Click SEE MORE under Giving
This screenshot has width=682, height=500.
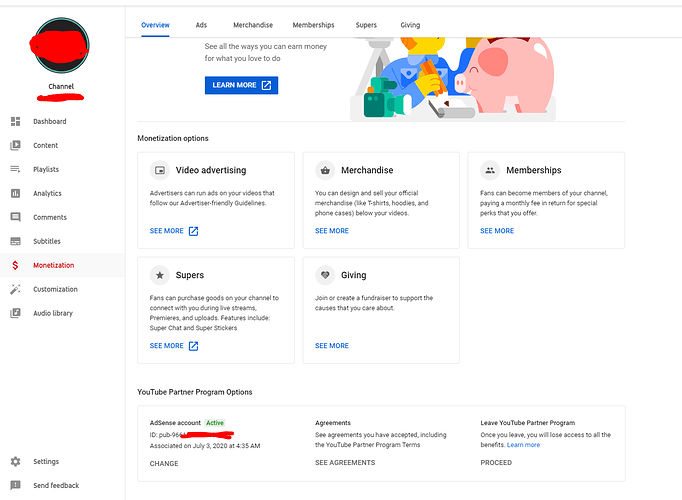332,346
